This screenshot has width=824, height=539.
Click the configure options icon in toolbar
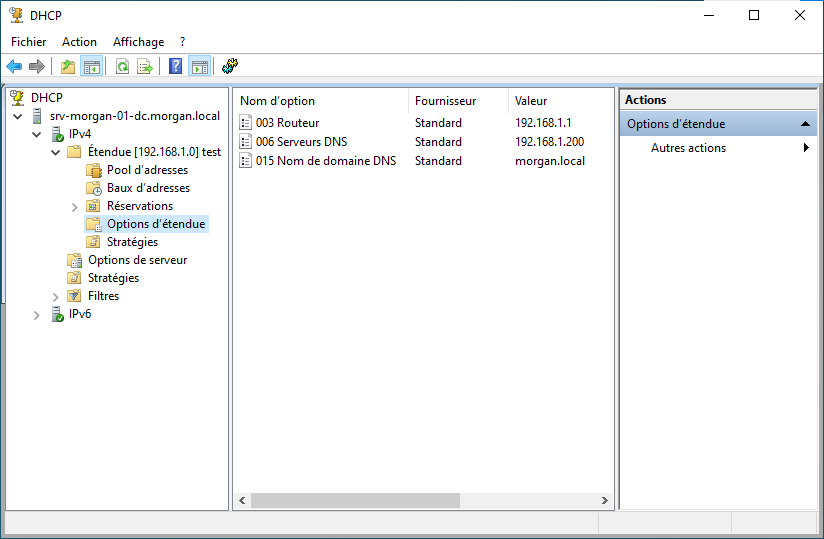tap(230, 67)
